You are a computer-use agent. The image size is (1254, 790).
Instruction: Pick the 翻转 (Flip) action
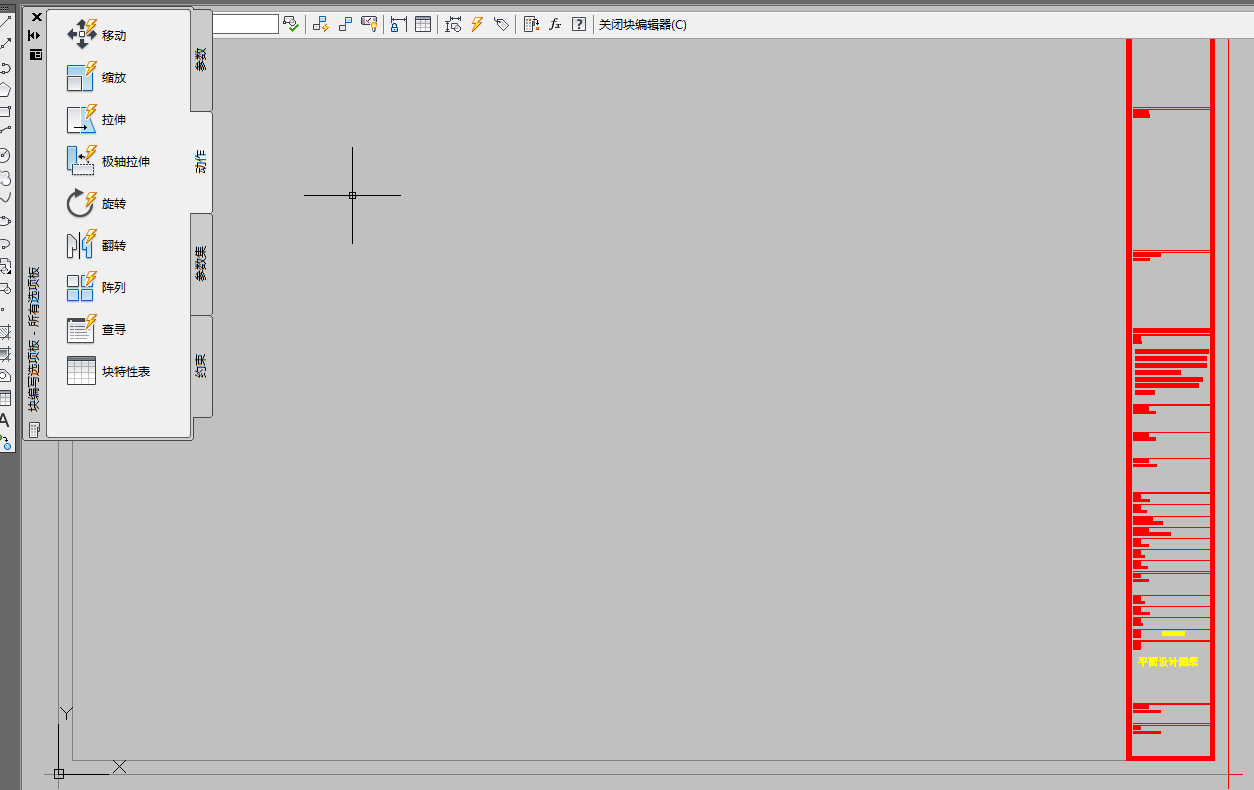pos(97,245)
